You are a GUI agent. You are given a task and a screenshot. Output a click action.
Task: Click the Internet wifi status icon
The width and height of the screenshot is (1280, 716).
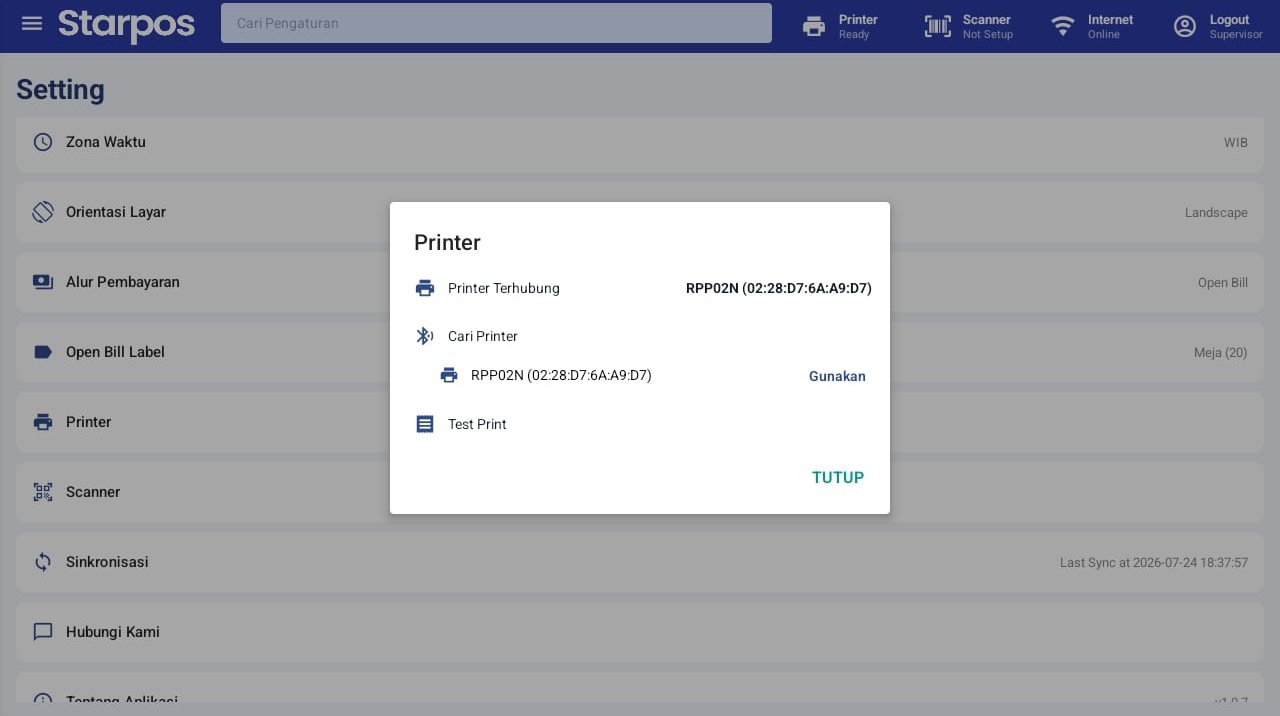click(x=1063, y=26)
